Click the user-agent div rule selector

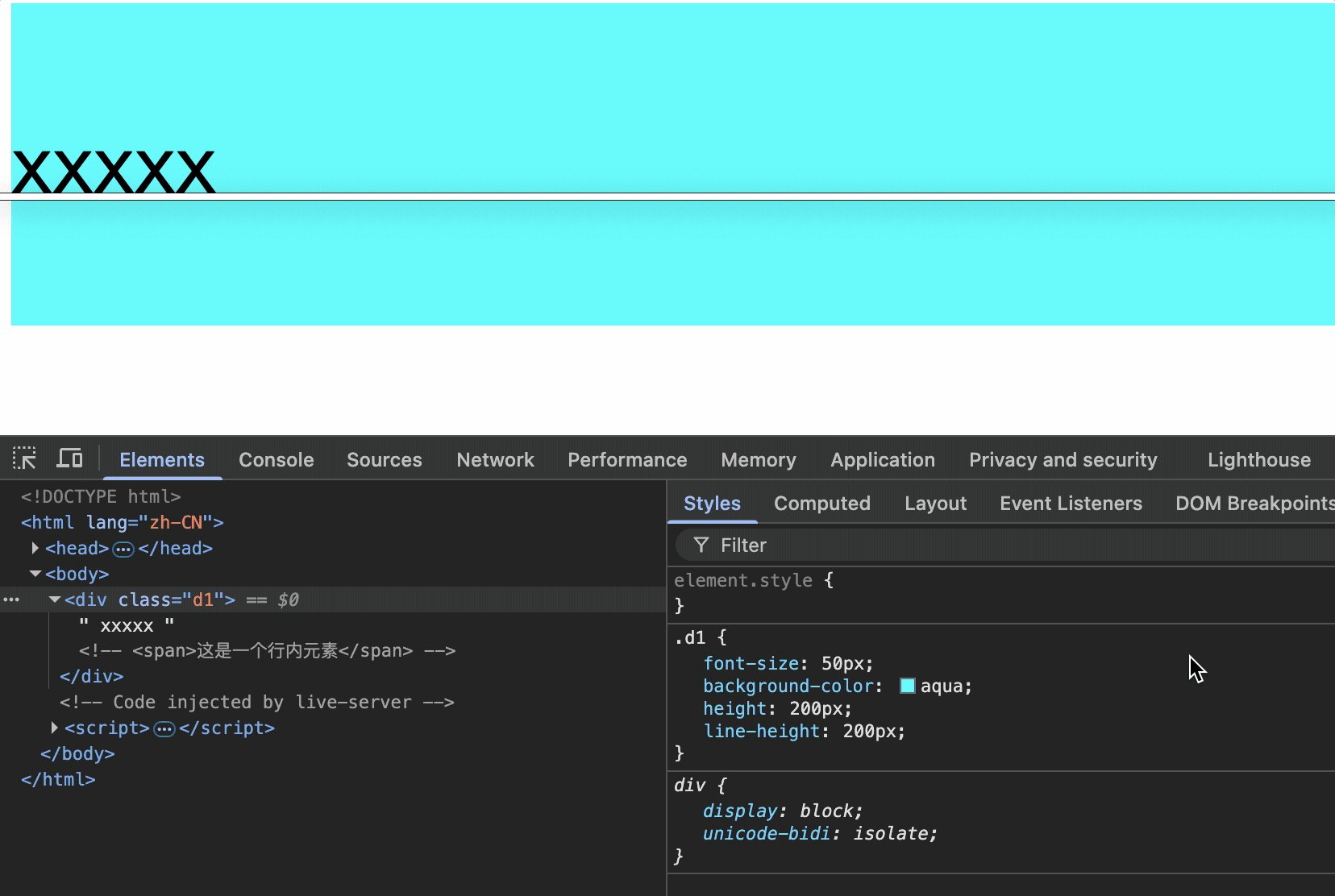click(690, 785)
